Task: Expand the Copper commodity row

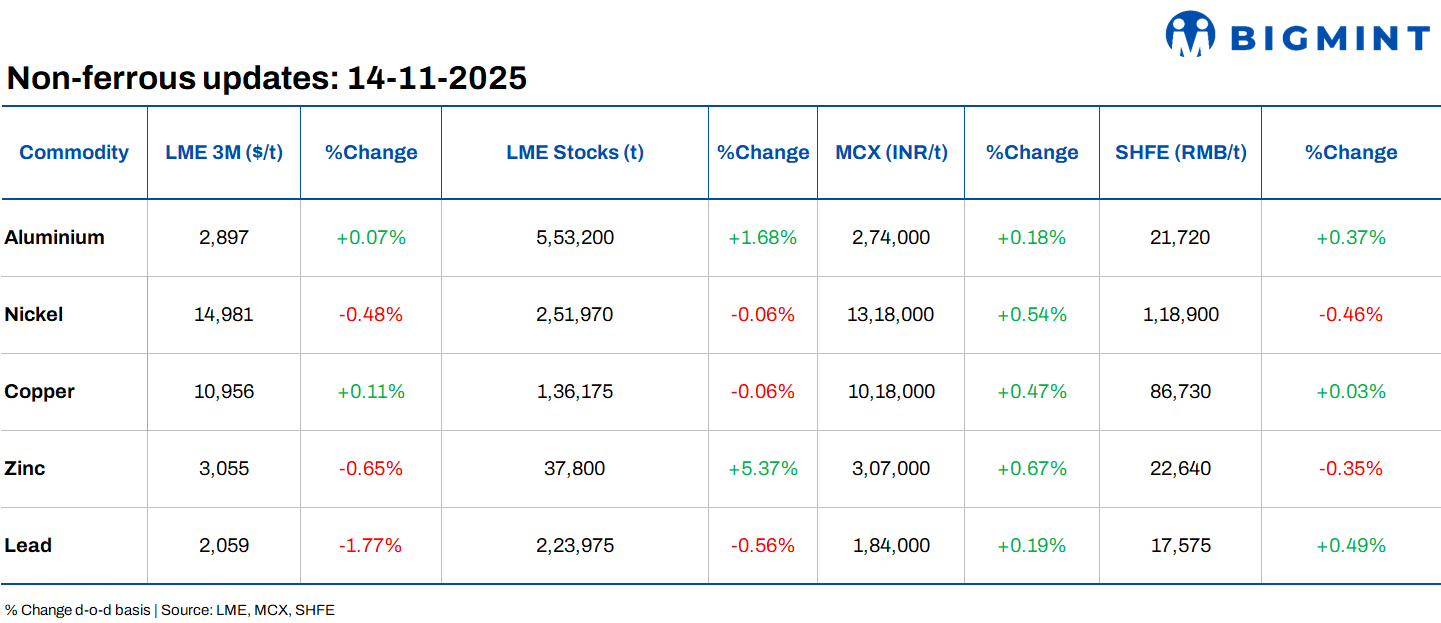Action: (40, 391)
